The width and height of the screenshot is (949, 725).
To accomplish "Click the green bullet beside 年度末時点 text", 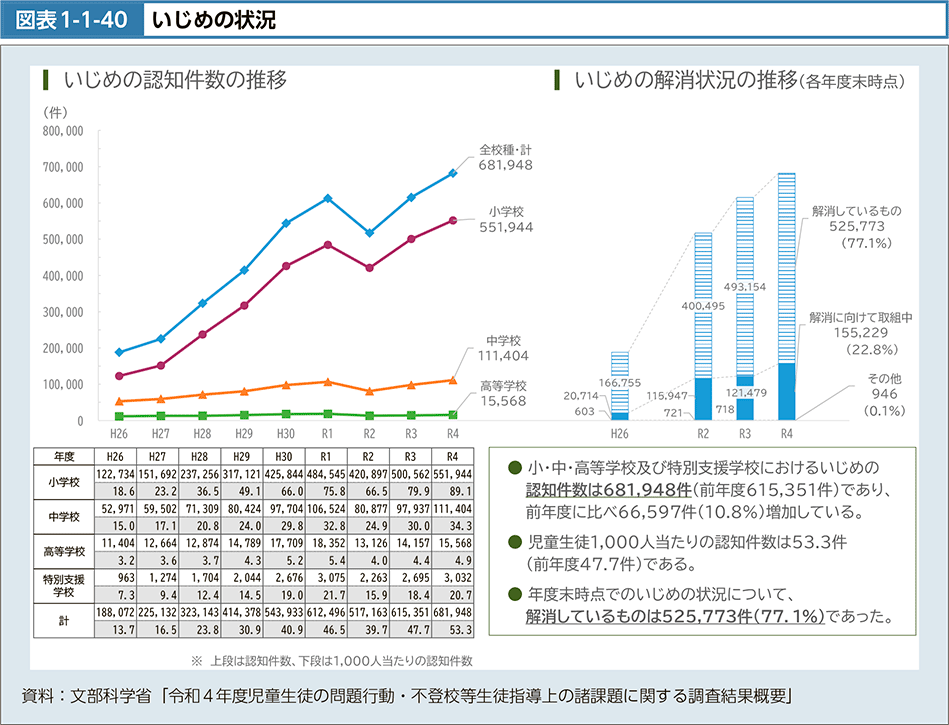I will point(513,592).
